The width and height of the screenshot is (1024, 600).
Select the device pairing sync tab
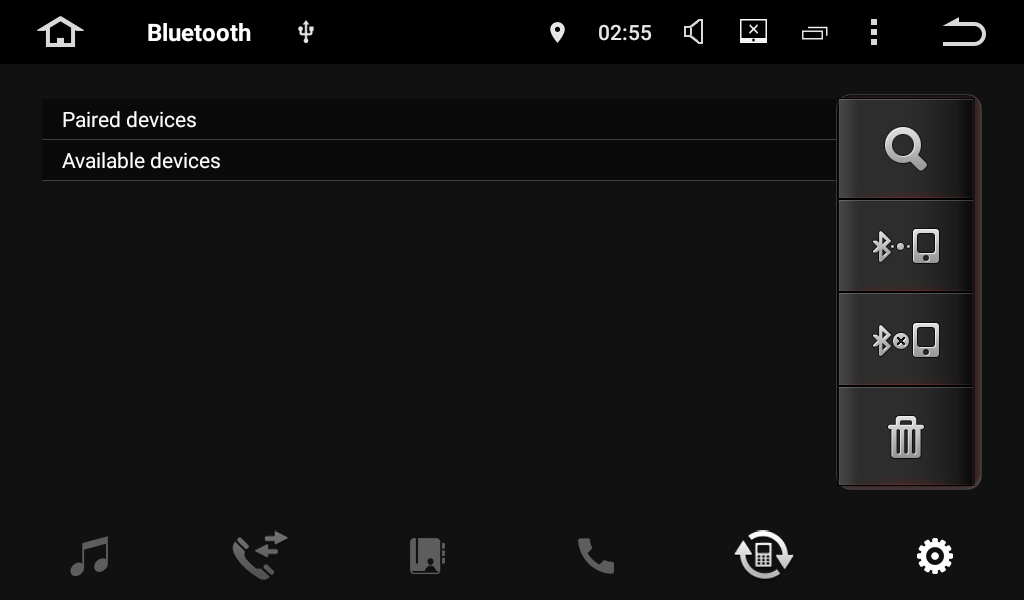pyautogui.click(x=764, y=555)
